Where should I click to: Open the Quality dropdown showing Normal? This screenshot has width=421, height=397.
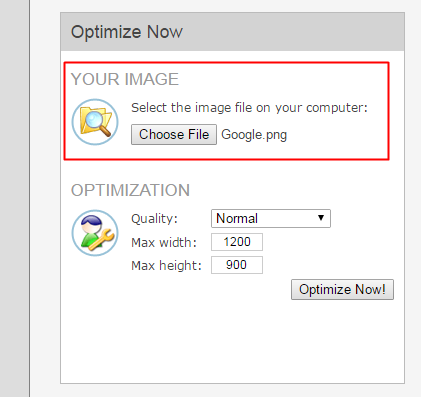point(271,219)
